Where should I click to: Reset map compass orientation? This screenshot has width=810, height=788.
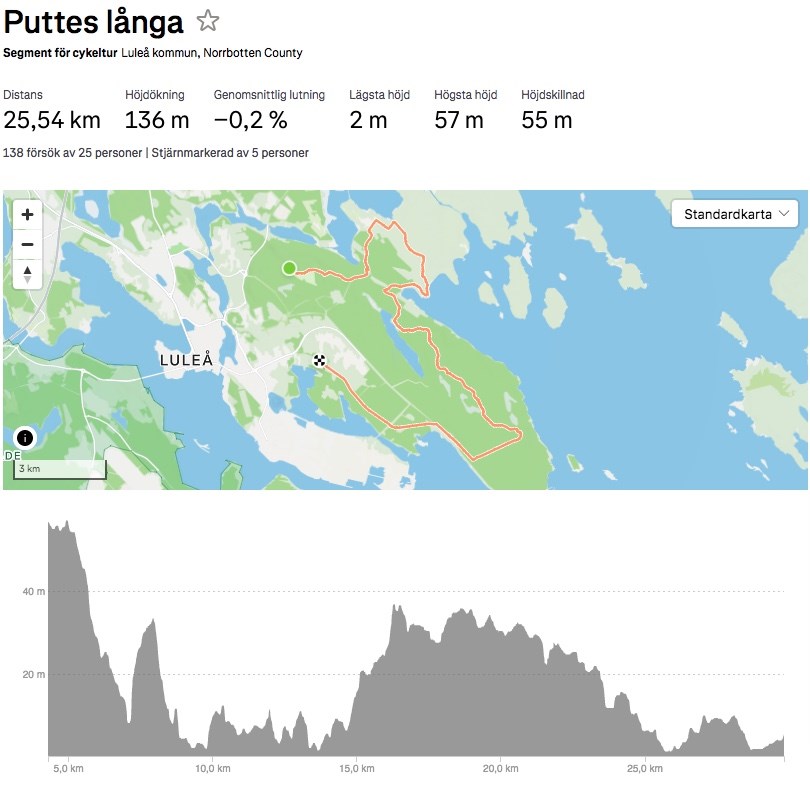(x=27, y=274)
